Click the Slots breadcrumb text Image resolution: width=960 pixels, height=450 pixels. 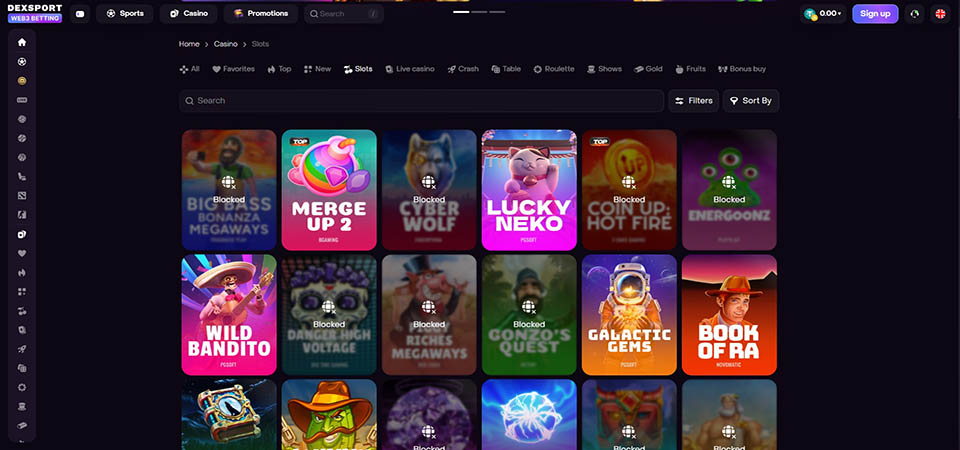coord(260,44)
